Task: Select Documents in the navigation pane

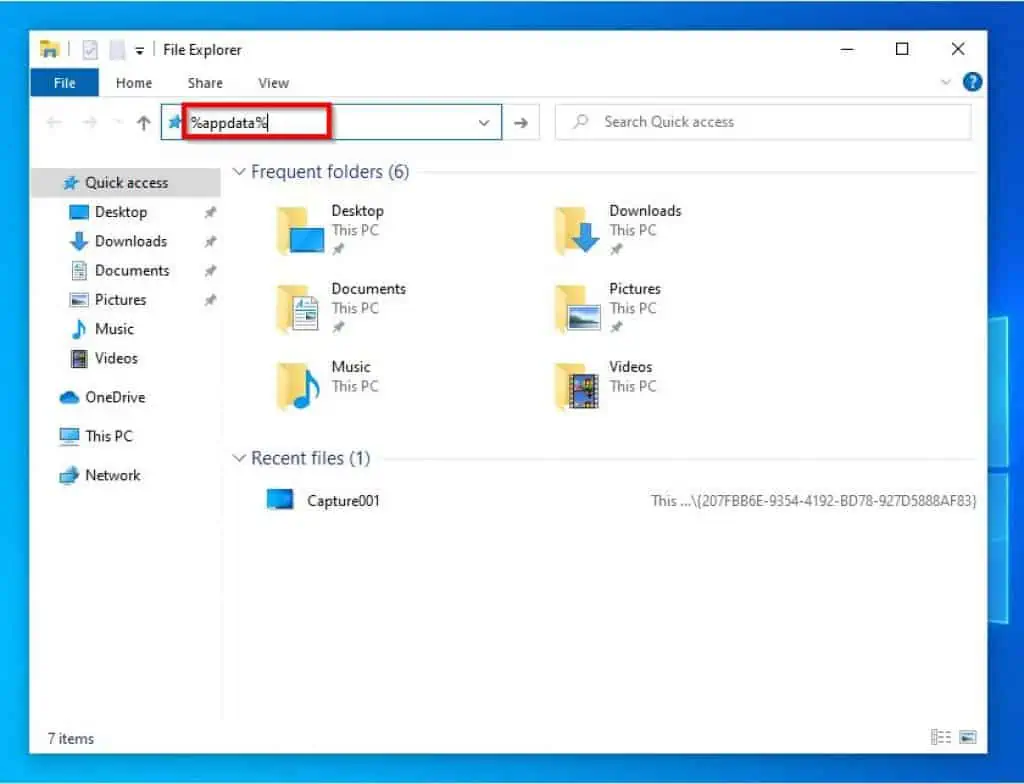Action: pyautogui.click(x=132, y=270)
